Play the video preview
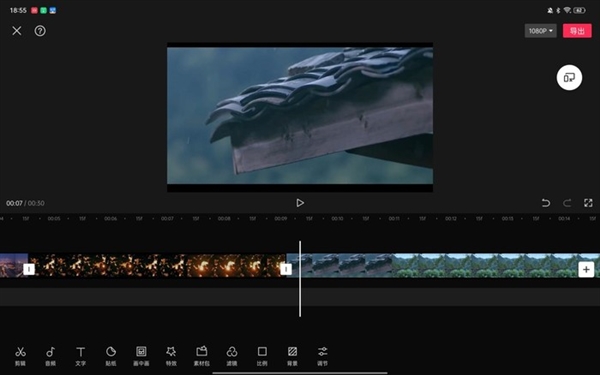 click(300, 203)
